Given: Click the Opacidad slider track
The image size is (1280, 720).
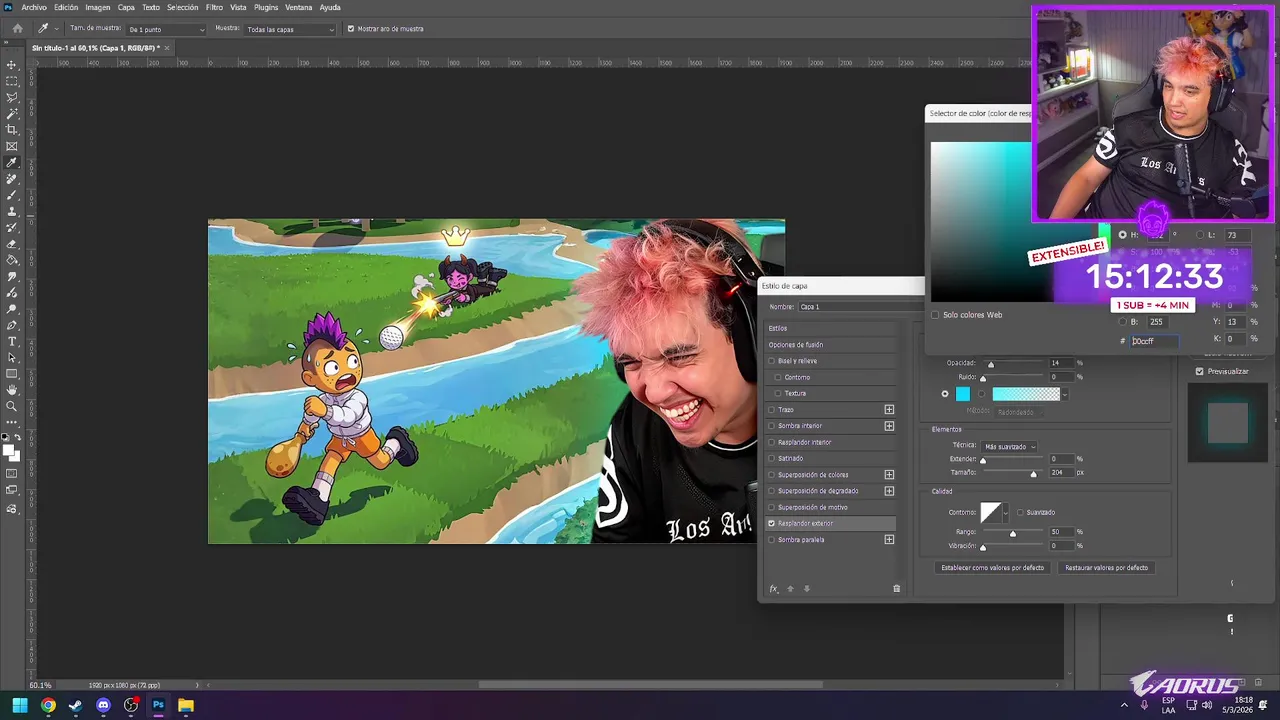Looking at the screenshot, I should [x=1011, y=363].
